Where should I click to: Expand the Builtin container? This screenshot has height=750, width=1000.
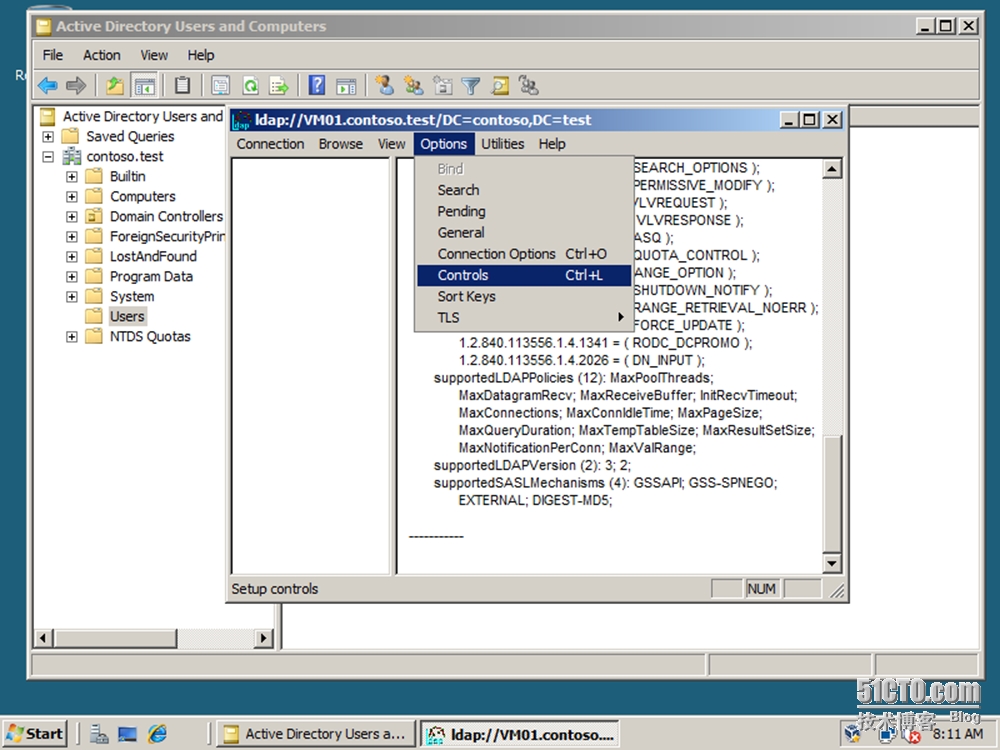pyautogui.click(x=71, y=177)
